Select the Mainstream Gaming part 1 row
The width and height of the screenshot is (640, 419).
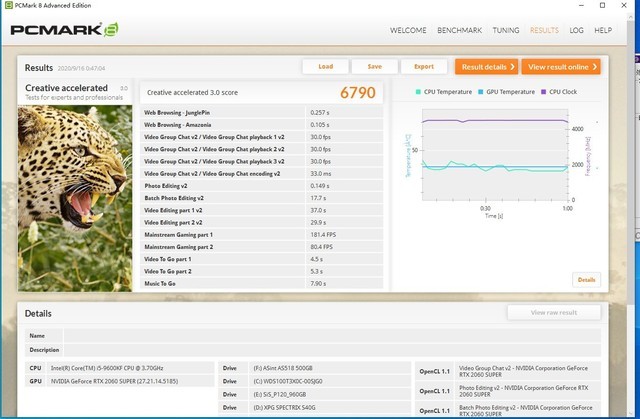(262, 235)
